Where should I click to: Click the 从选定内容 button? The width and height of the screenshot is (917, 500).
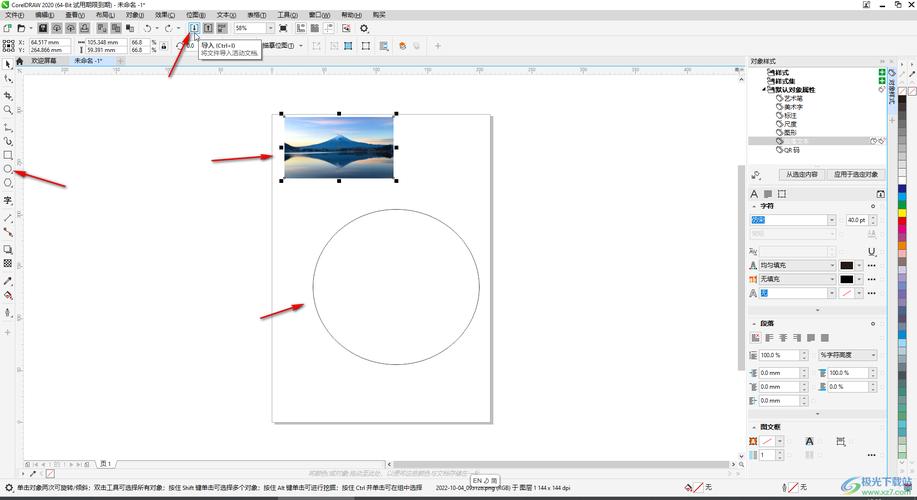pyautogui.click(x=800, y=174)
